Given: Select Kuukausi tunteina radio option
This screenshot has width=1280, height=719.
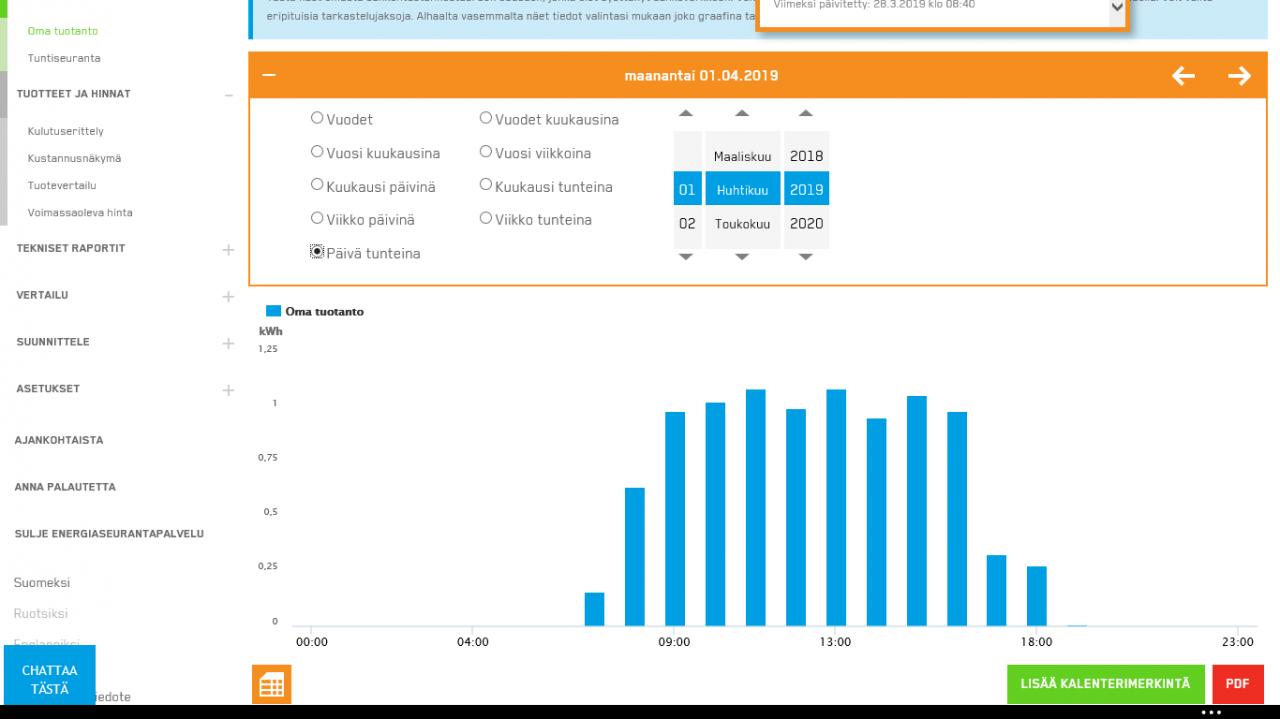Looking at the screenshot, I should 486,185.
